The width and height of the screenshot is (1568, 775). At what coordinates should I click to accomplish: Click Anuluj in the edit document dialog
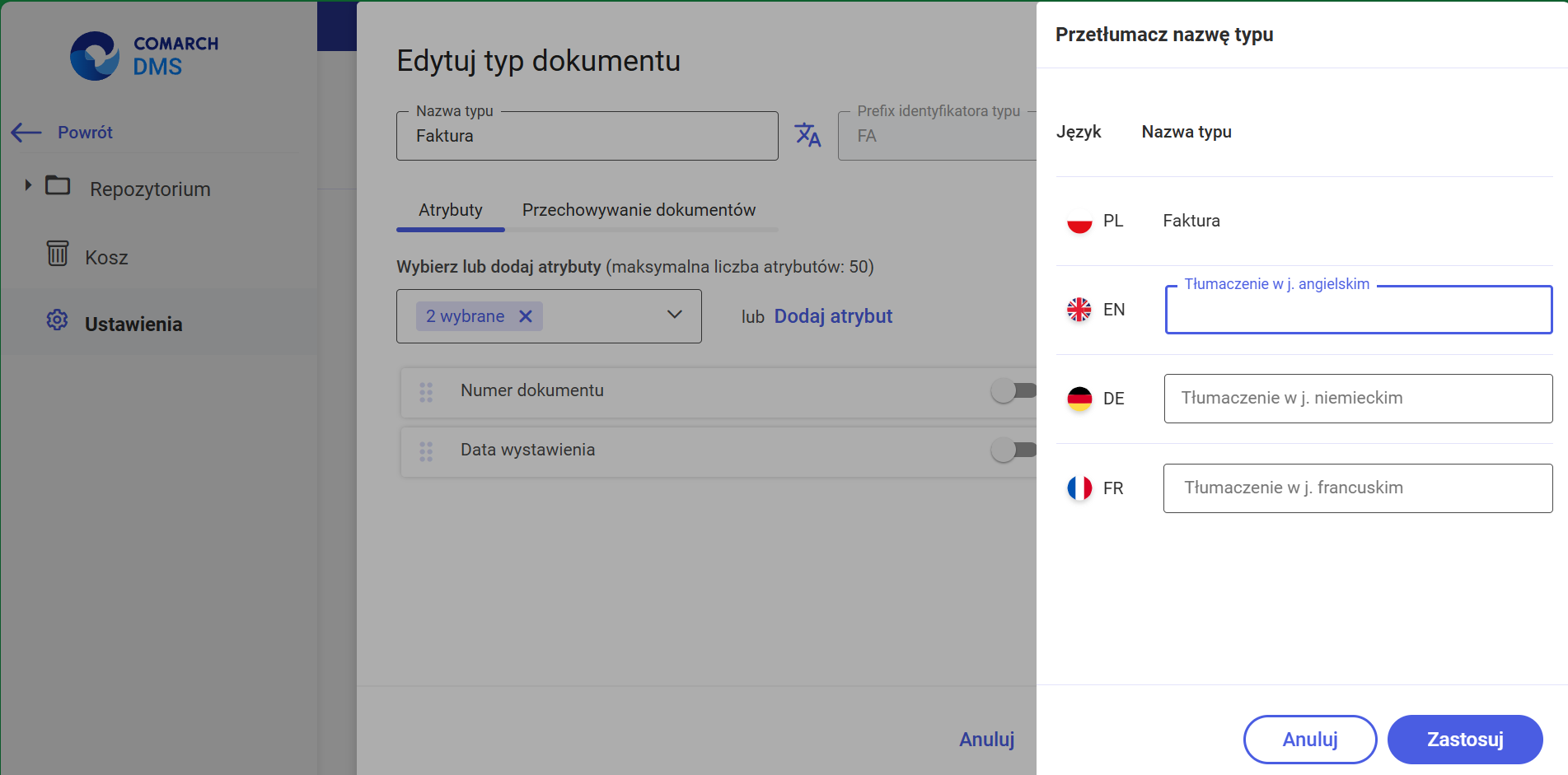tap(986, 740)
